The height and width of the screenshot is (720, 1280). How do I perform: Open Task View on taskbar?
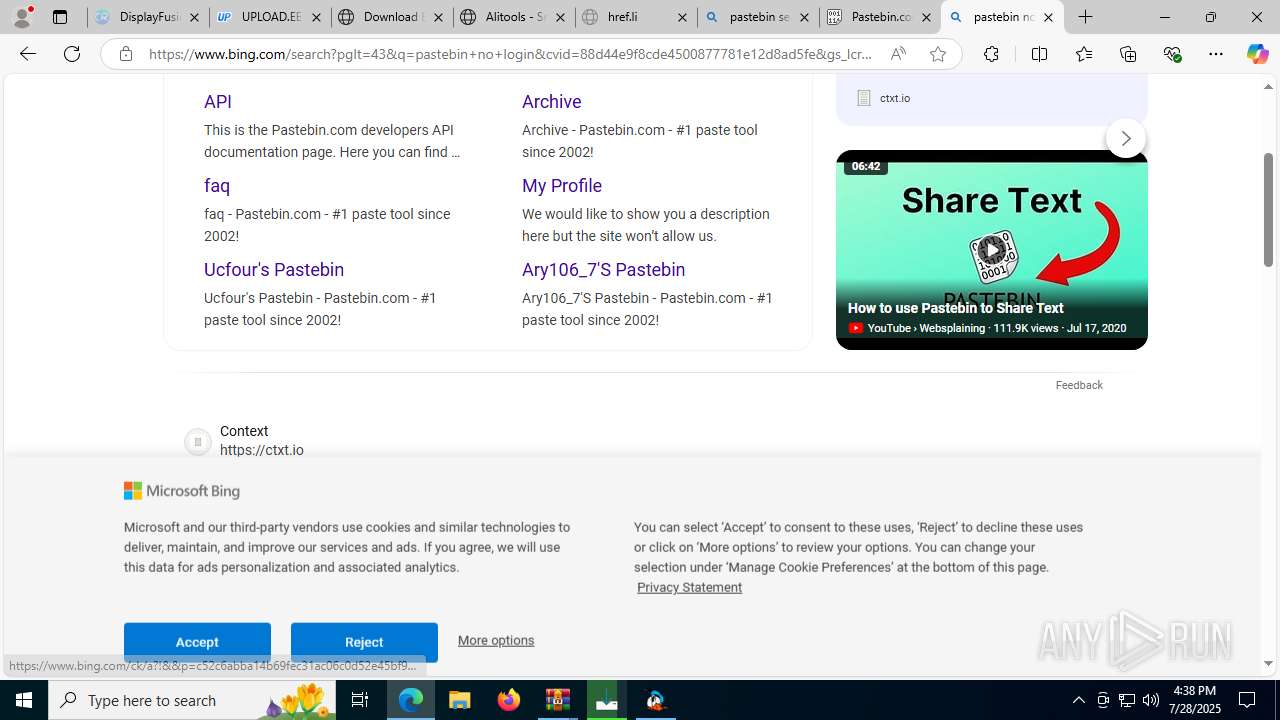[360, 700]
